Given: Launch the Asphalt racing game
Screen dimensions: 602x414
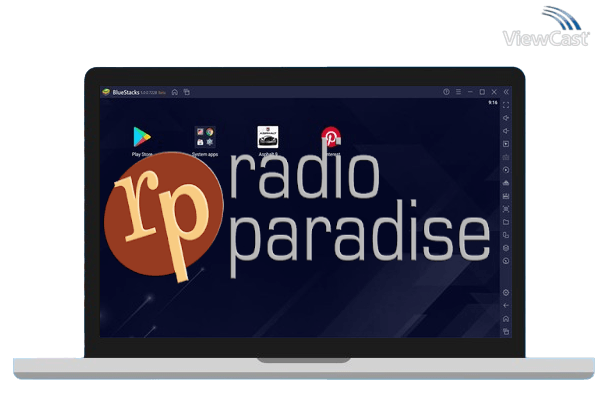Looking at the screenshot, I should pos(268,137).
